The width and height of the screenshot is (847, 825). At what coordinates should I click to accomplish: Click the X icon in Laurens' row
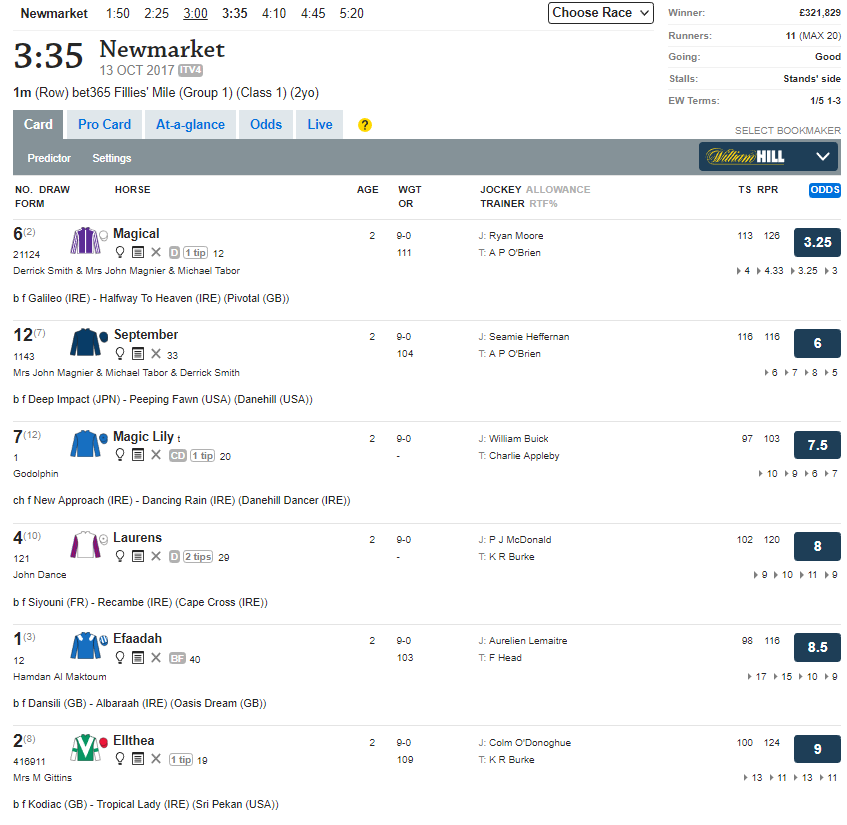pyautogui.click(x=156, y=556)
